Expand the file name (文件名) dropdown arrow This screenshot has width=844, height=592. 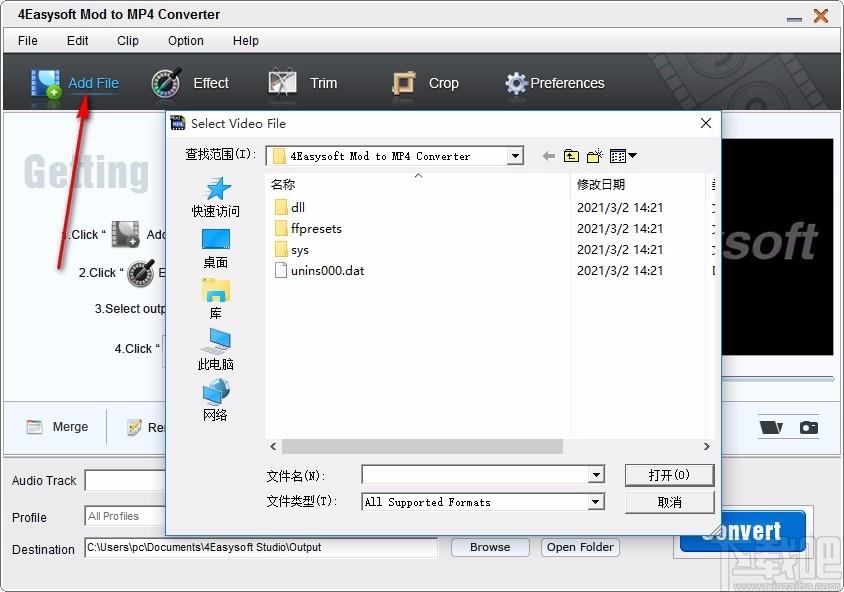click(x=596, y=475)
